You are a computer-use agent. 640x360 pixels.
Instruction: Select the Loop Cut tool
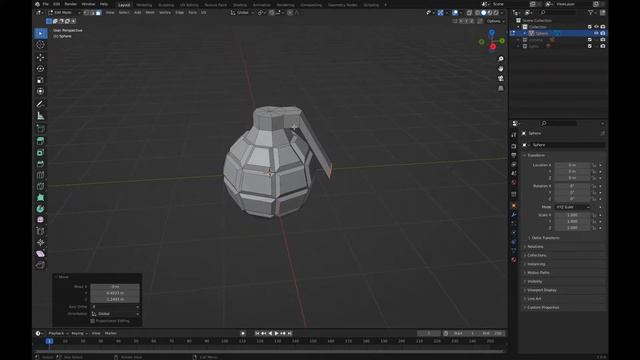40,175
